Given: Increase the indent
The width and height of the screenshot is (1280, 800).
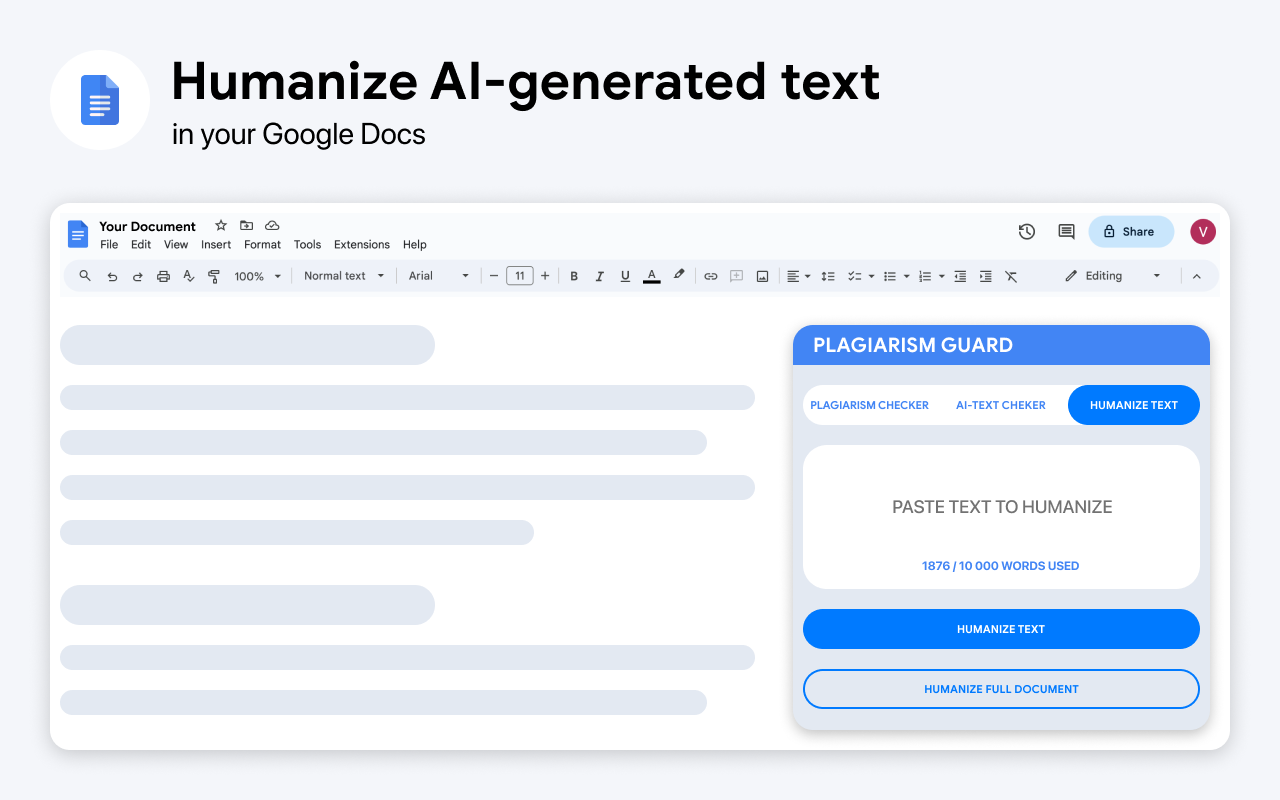Looking at the screenshot, I should click(x=986, y=276).
